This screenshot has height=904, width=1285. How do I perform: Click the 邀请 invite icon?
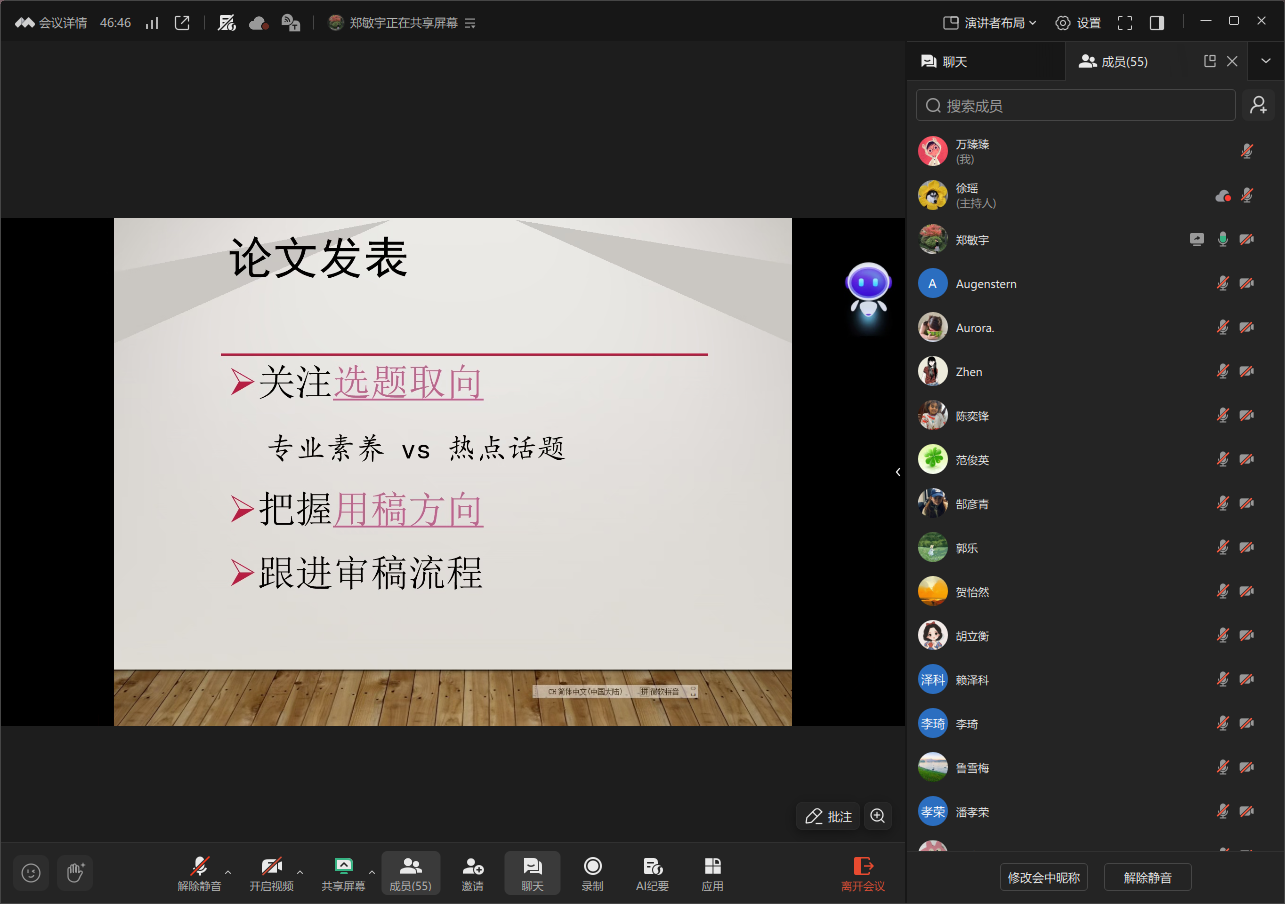coord(472,873)
